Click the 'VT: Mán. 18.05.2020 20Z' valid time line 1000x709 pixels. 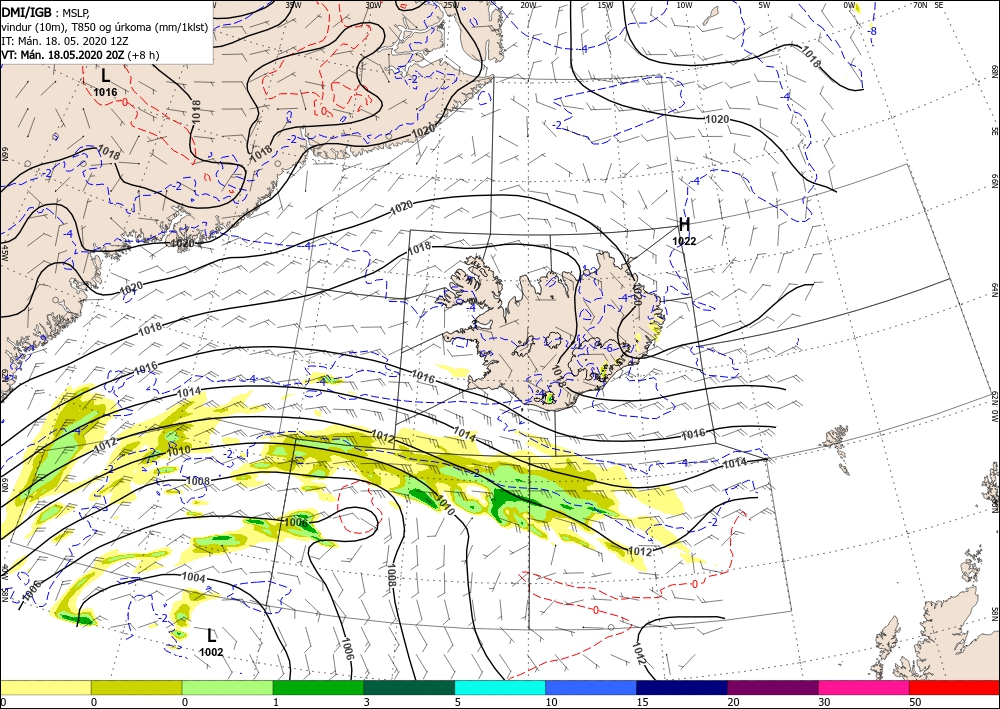point(80,55)
